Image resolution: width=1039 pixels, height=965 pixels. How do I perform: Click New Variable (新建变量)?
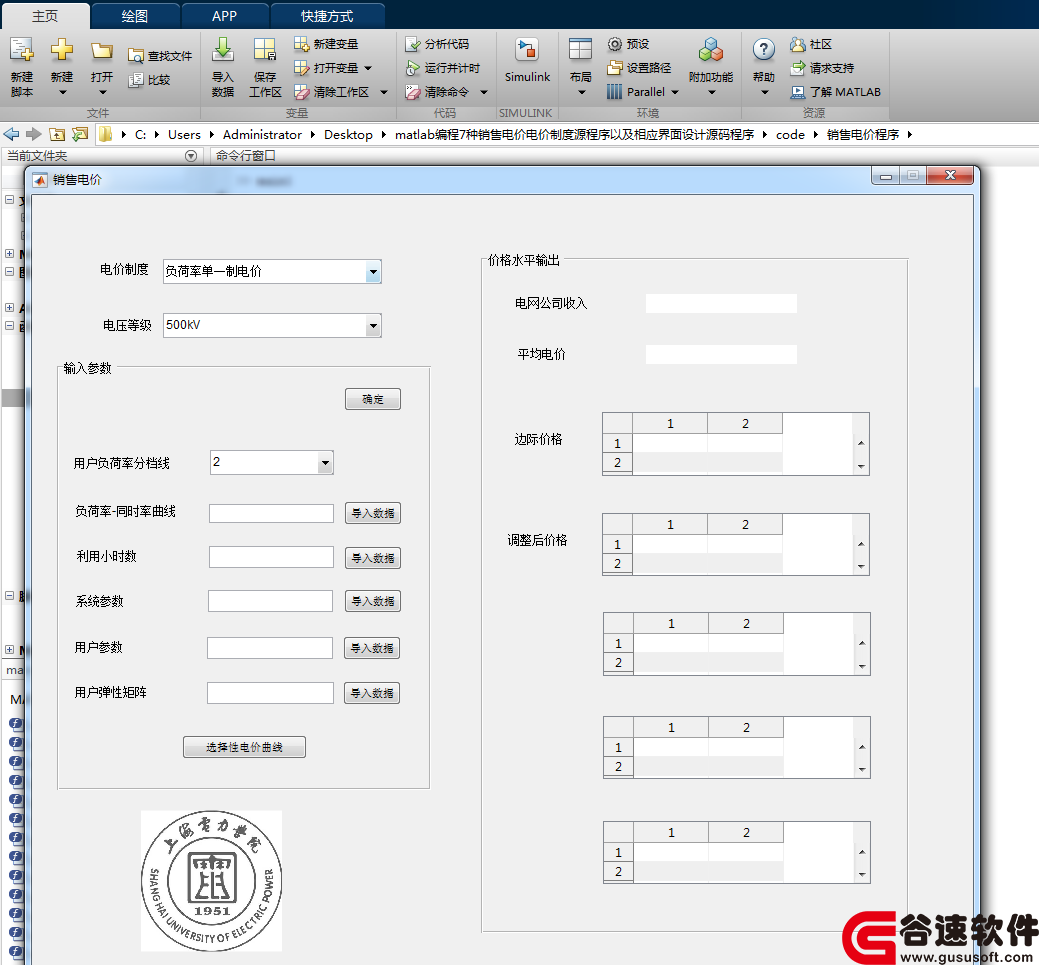pos(326,44)
